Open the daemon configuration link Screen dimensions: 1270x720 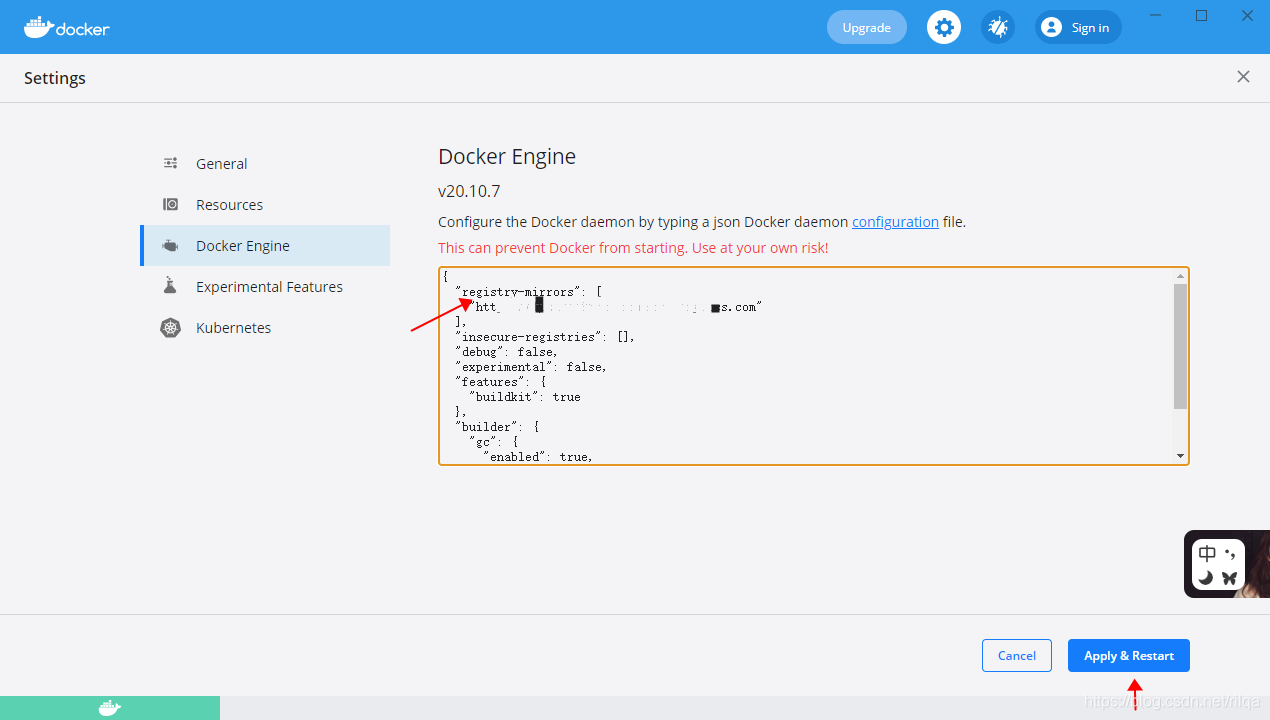point(894,222)
